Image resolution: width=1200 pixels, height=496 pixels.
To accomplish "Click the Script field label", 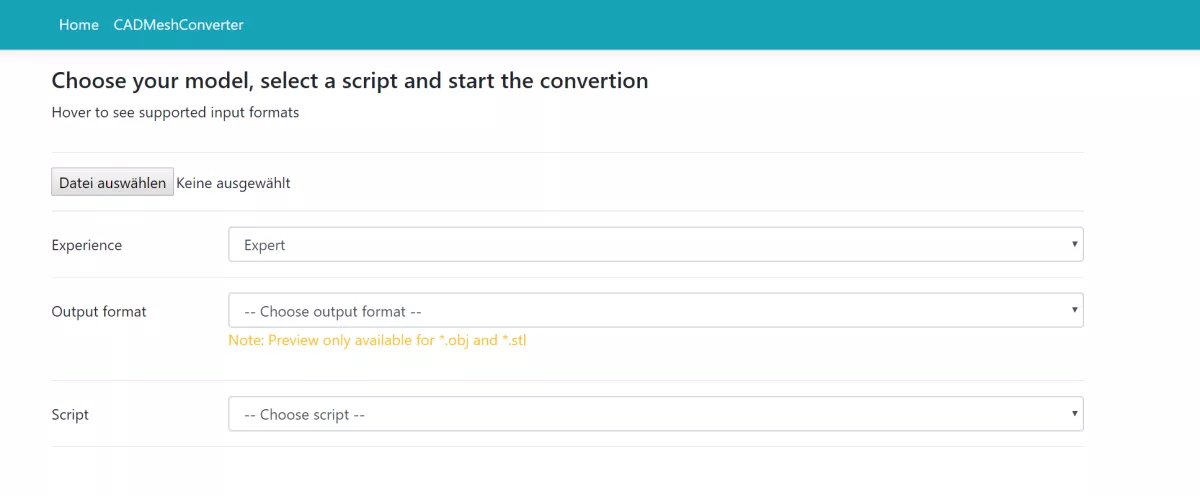I will tap(70, 414).
